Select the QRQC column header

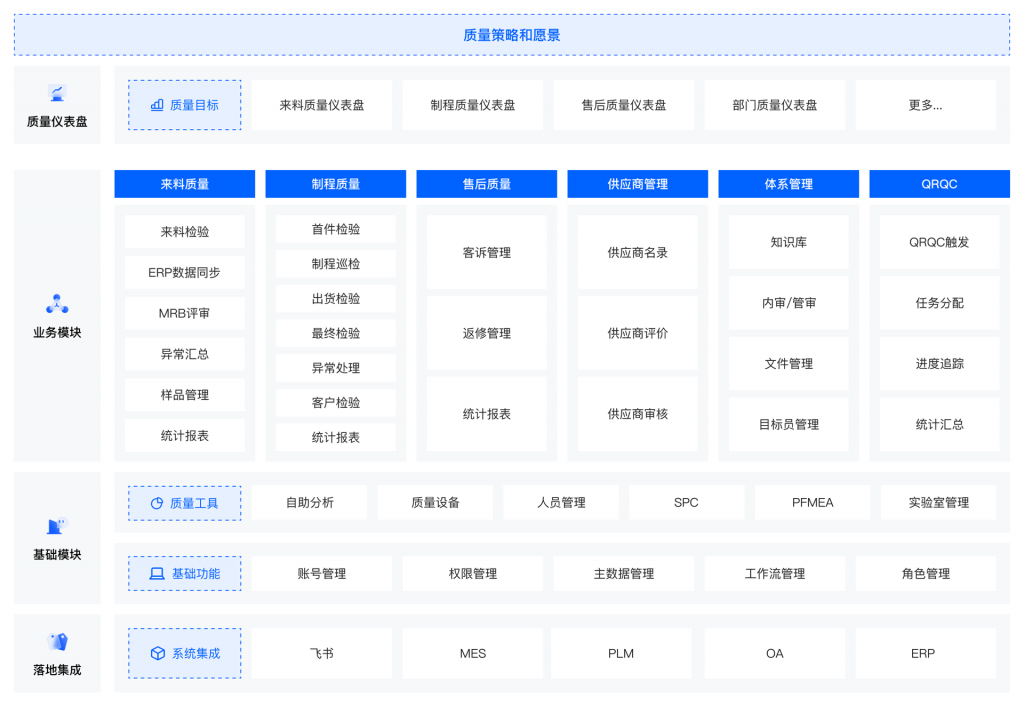click(939, 184)
